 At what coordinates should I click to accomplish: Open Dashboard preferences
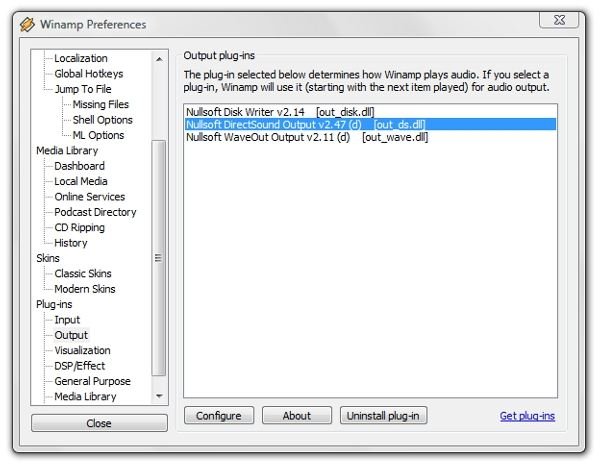tap(79, 166)
